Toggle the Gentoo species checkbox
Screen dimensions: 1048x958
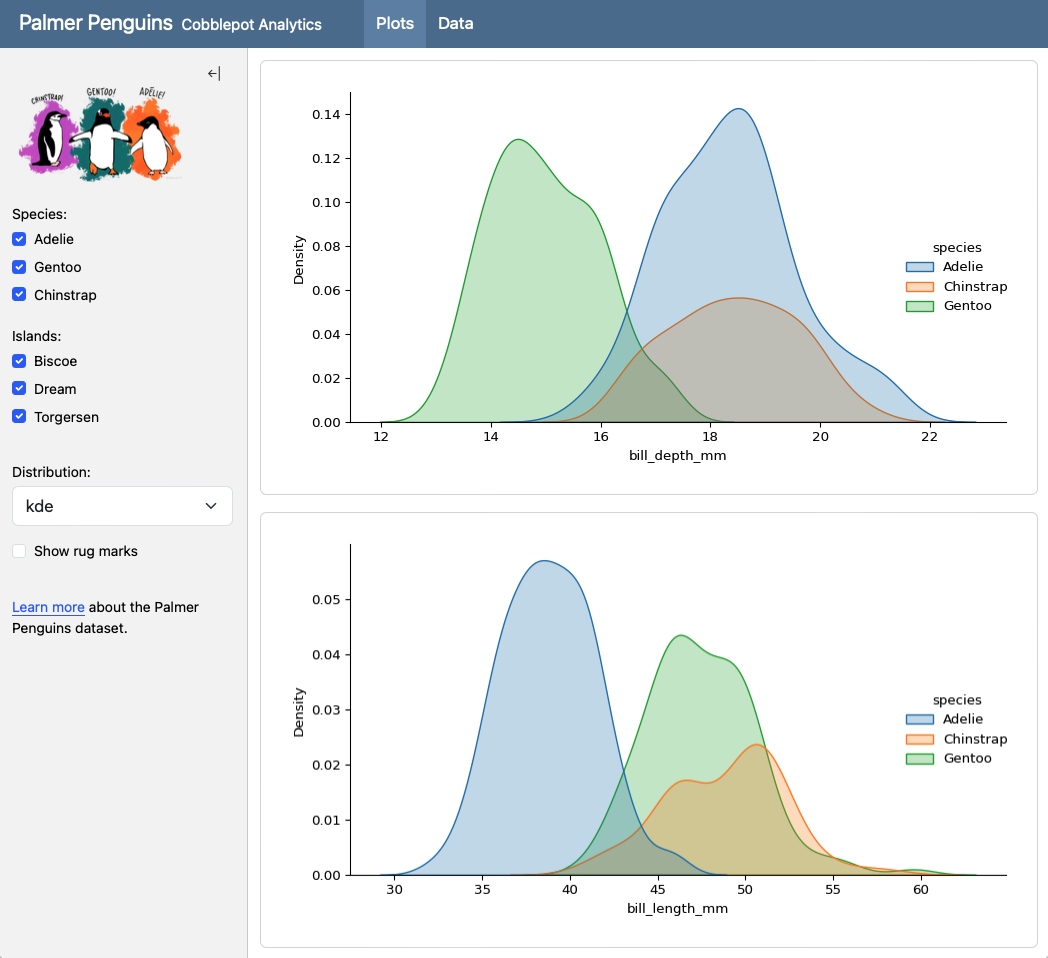click(19, 267)
